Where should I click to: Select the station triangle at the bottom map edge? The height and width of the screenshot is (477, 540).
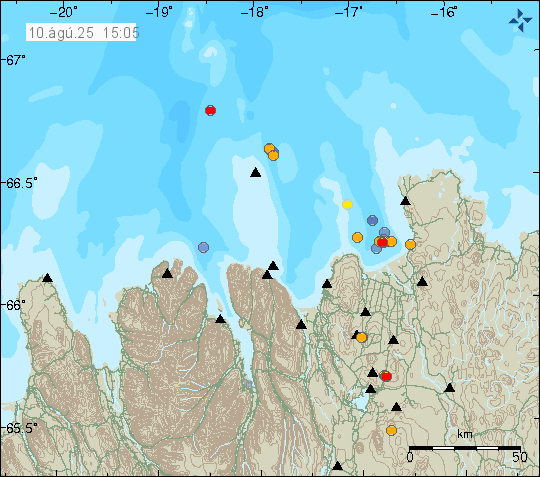338,466
